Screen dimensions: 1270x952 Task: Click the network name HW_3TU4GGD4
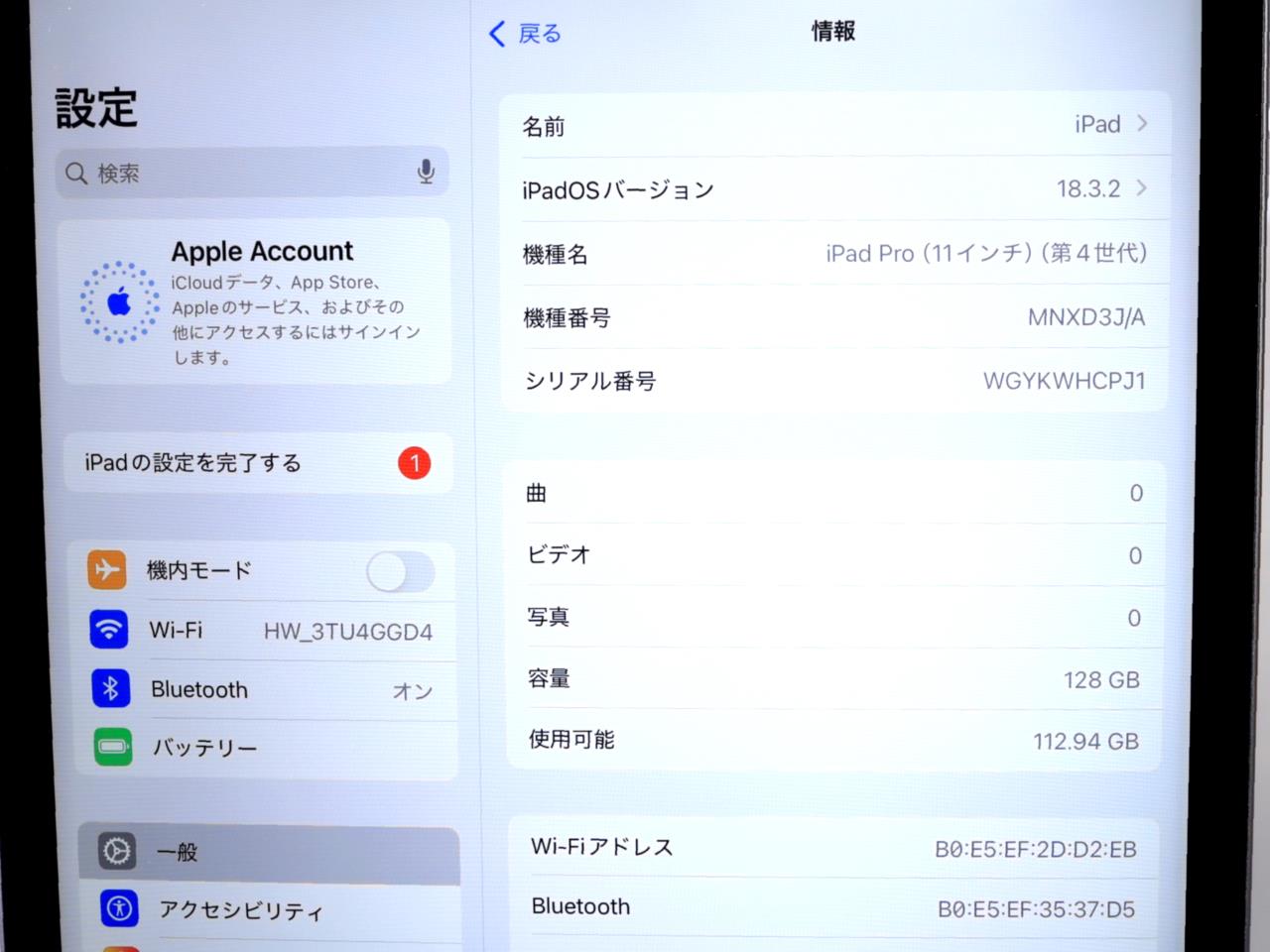(348, 632)
